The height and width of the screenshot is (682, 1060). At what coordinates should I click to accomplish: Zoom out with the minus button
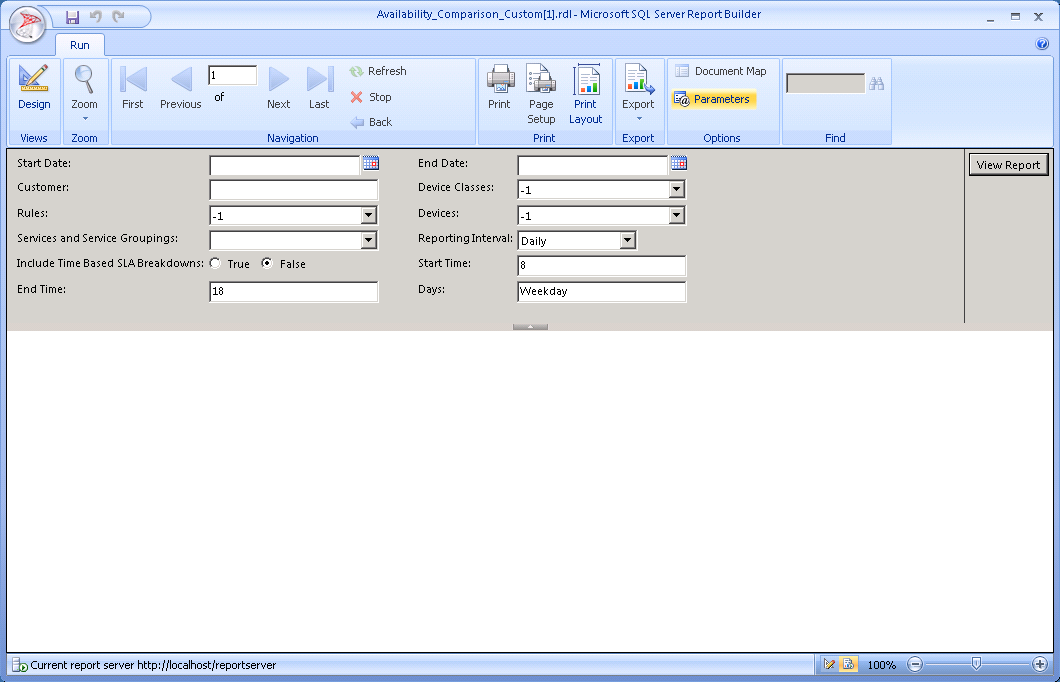pyautogui.click(x=915, y=664)
